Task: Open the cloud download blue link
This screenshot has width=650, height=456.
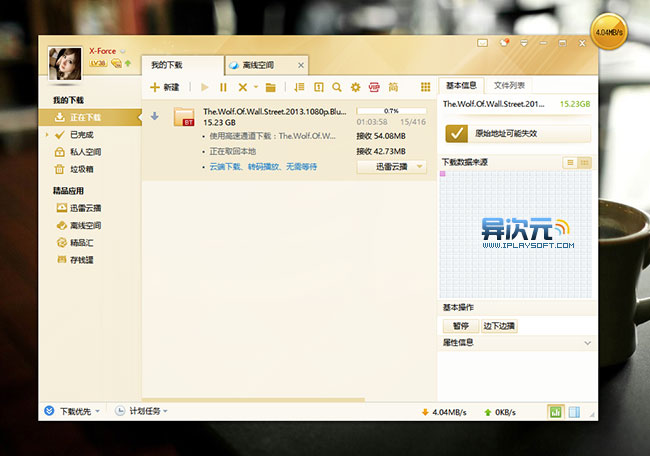Action: (x=263, y=167)
